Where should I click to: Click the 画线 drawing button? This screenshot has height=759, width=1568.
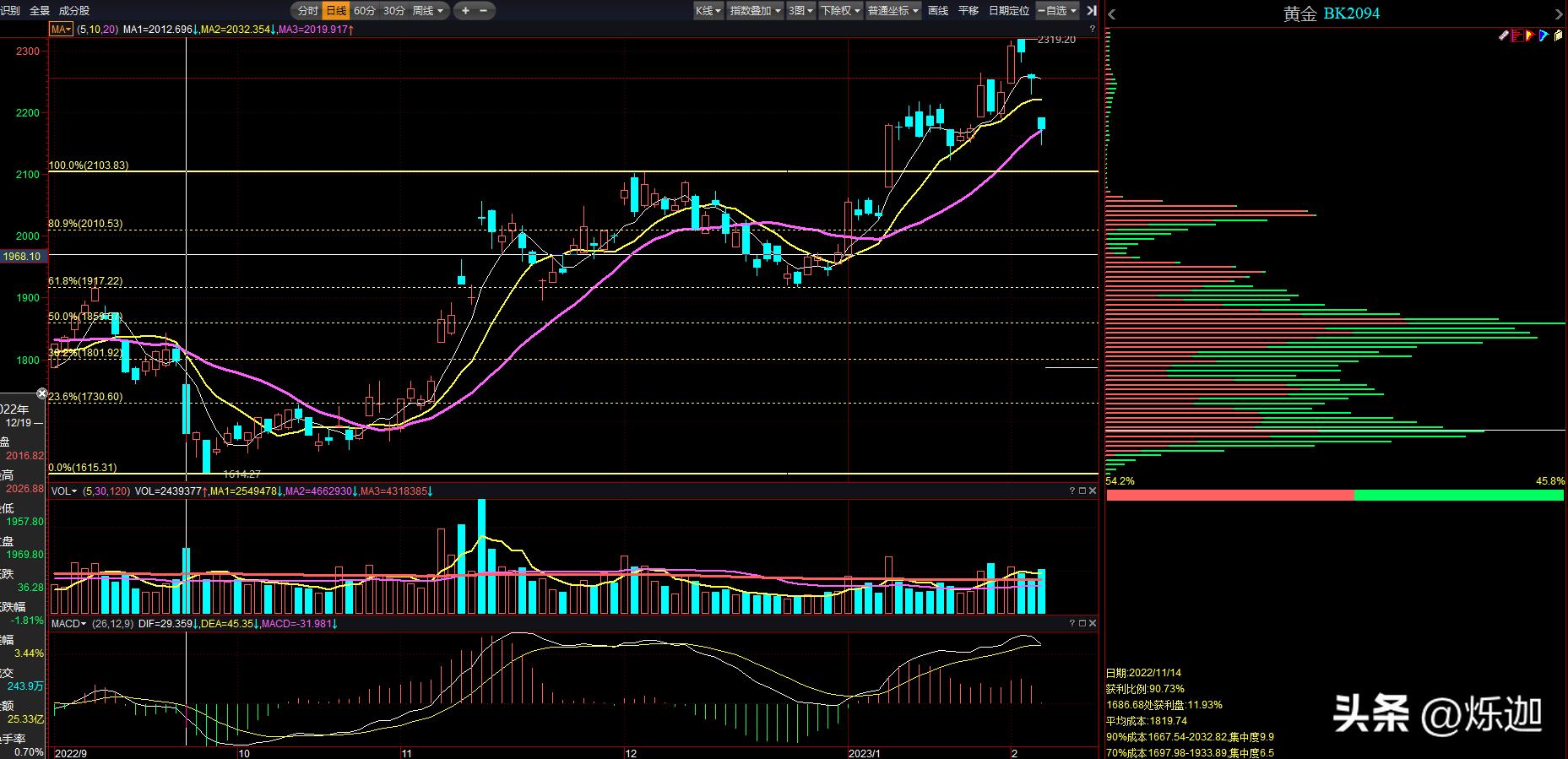click(938, 11)
